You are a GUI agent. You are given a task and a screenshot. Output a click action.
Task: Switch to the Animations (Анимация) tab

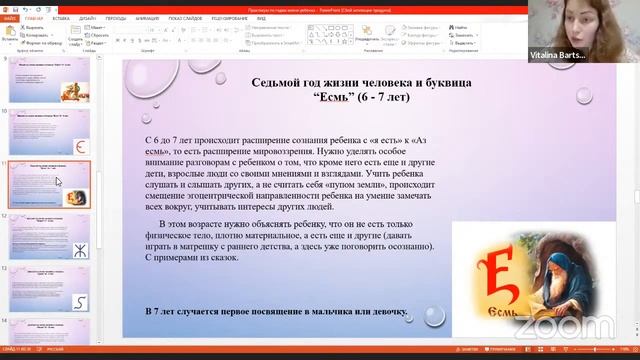(147, 18)
